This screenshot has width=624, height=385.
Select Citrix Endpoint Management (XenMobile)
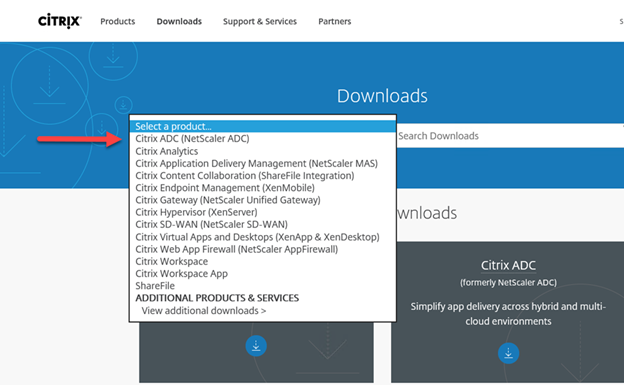point(263,188)
